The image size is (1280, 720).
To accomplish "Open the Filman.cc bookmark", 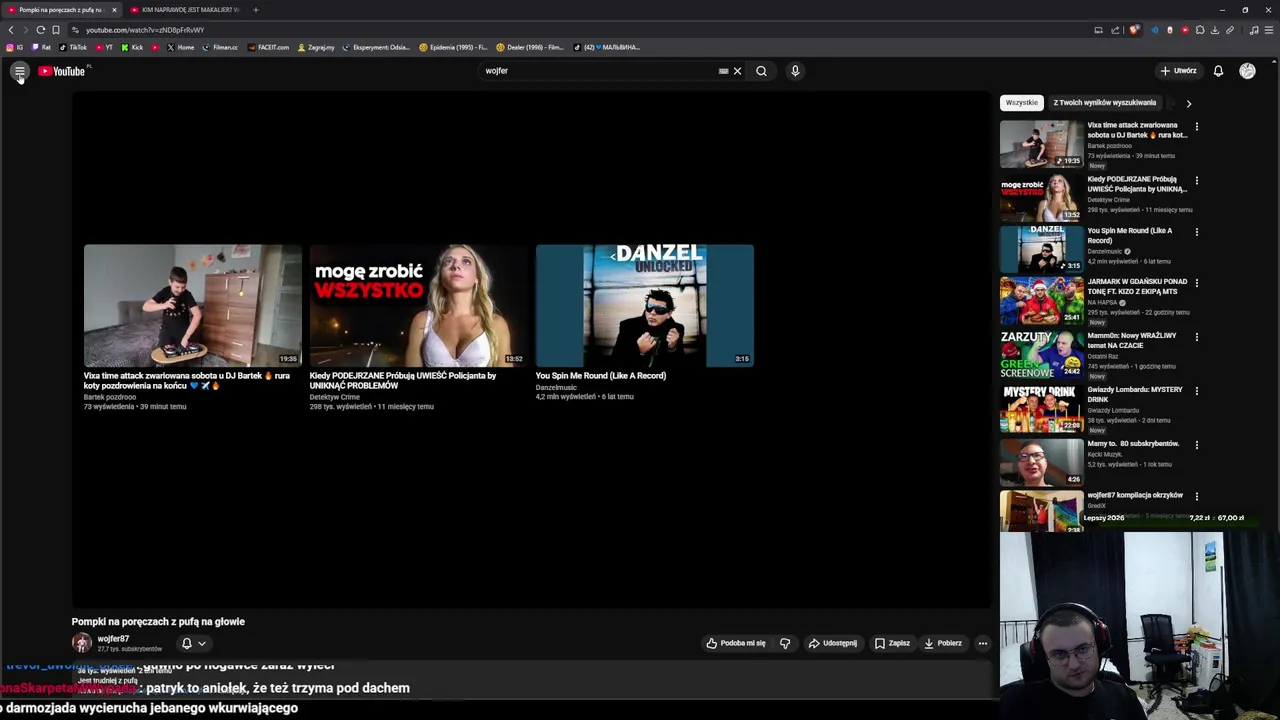I will coord(220,47).
